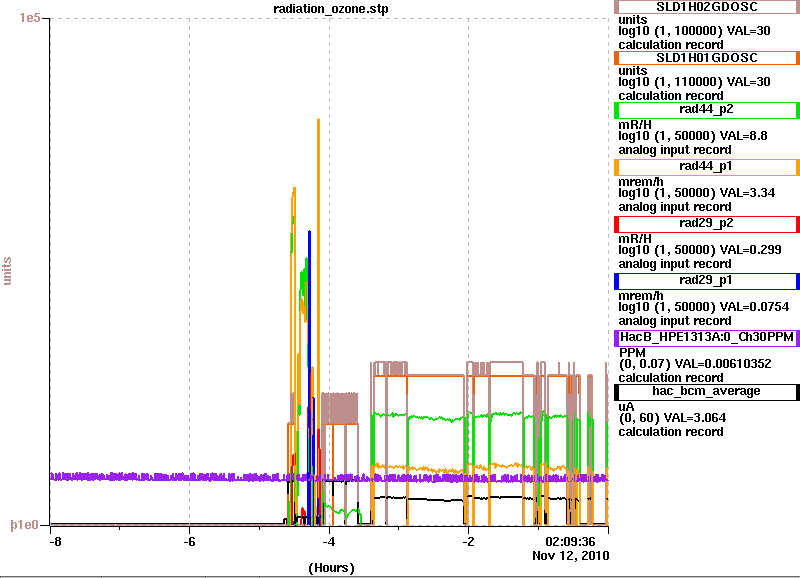Click the 1e5 y-axis maximum label

pos(30,18)
